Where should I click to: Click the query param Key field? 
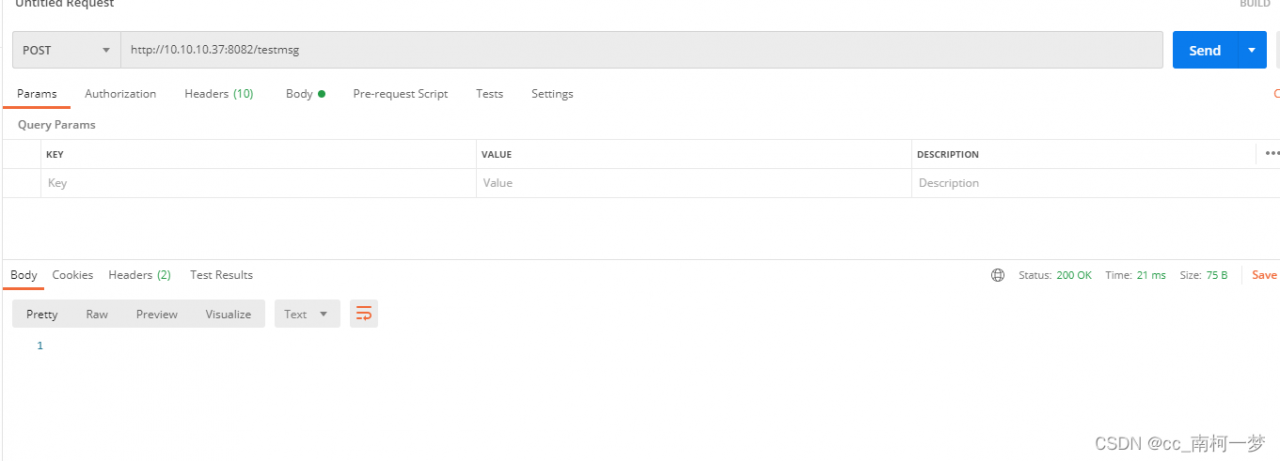(x=258, y=183)
